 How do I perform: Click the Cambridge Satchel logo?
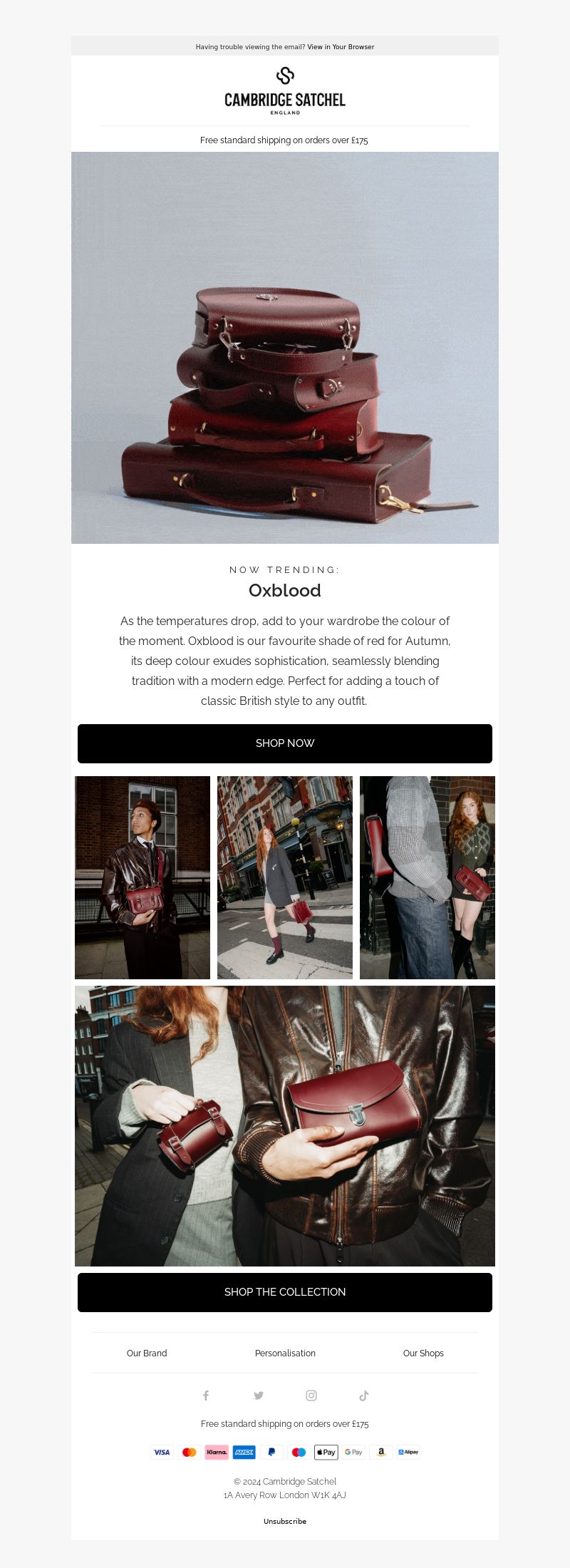285,91
